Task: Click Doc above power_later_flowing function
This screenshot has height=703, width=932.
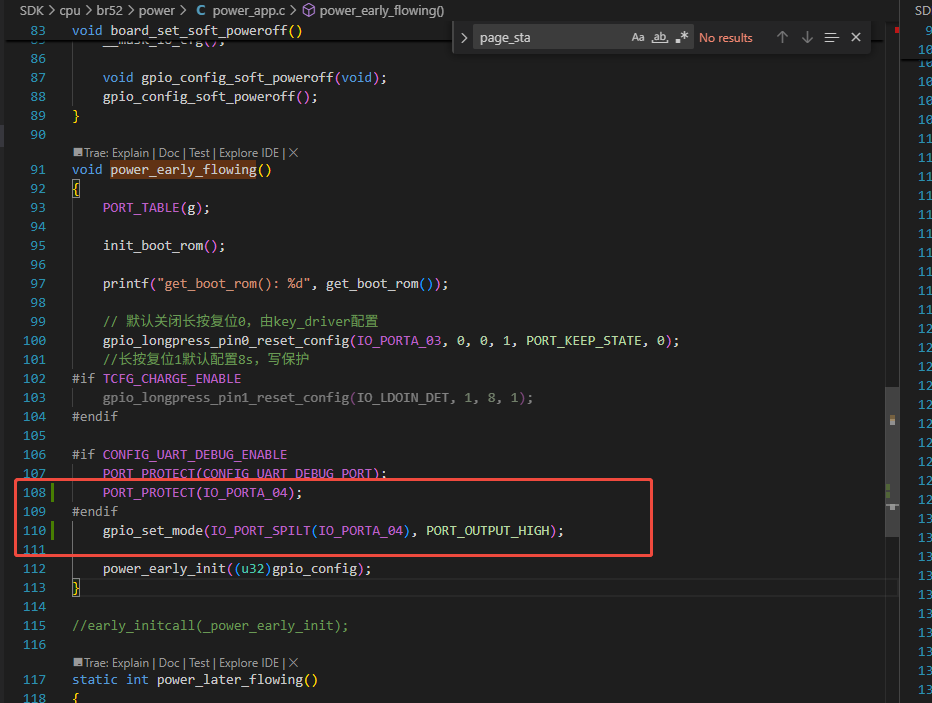Action: coord(169,663)
